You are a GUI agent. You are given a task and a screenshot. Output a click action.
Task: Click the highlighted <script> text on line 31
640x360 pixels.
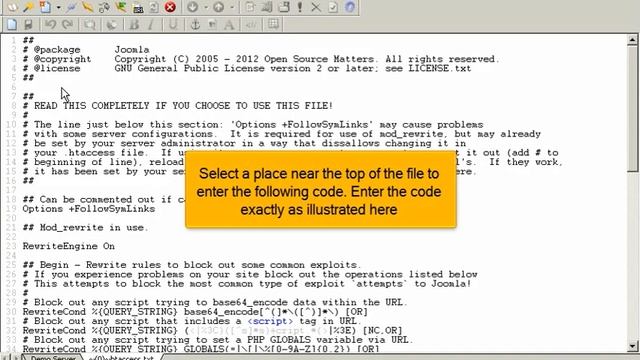270,321
